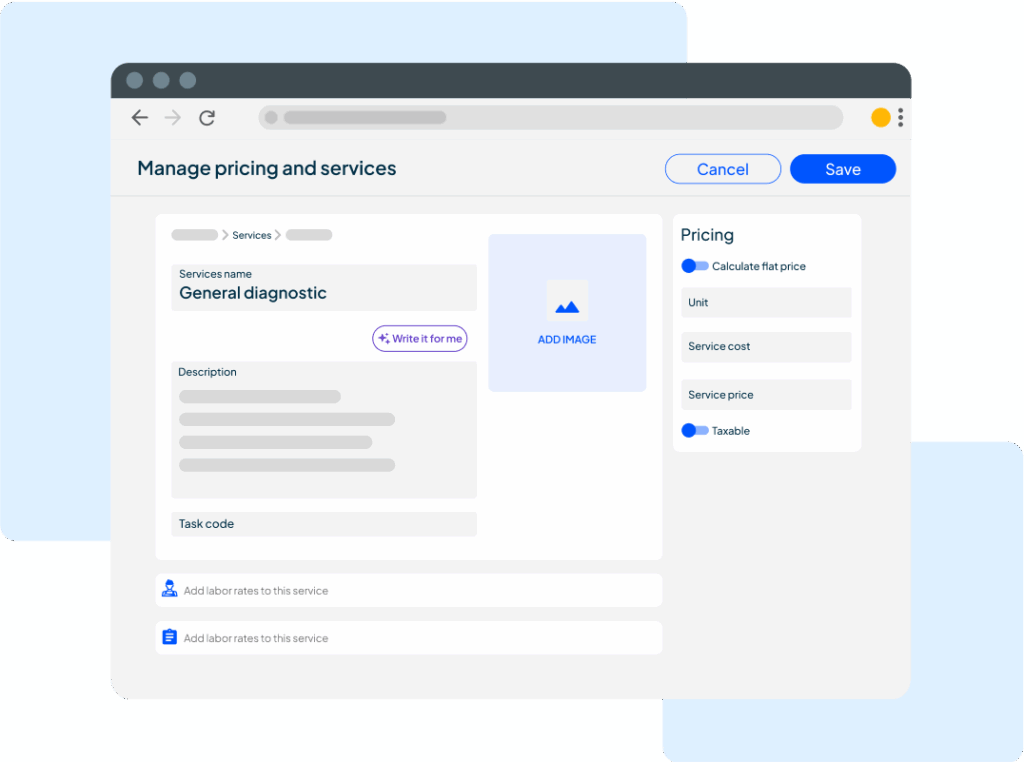Reload the page with the refresh icon
Viewport: 1024px width, 762px height.
tap(207, 117)
